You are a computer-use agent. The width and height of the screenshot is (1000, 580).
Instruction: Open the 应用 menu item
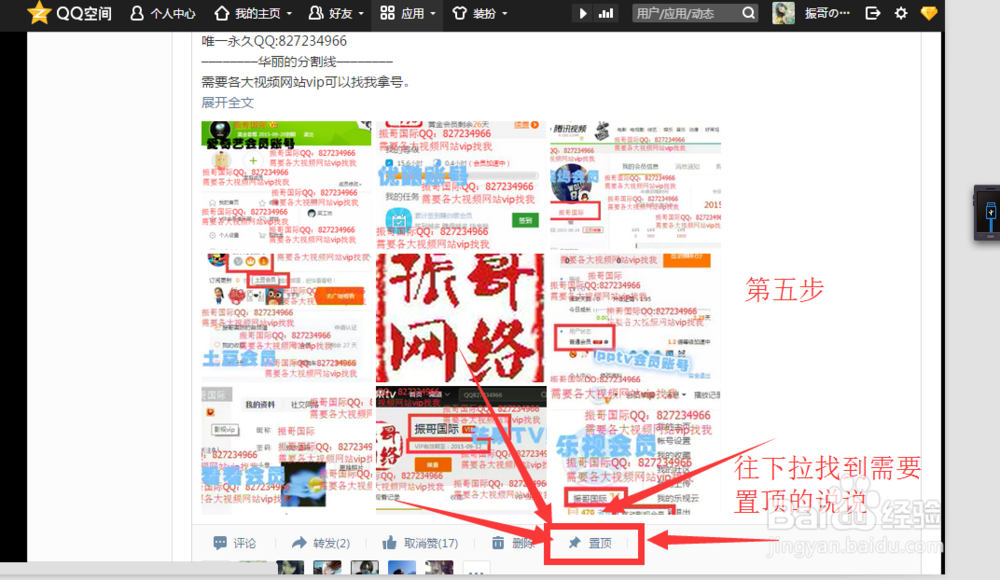(412, 13)
